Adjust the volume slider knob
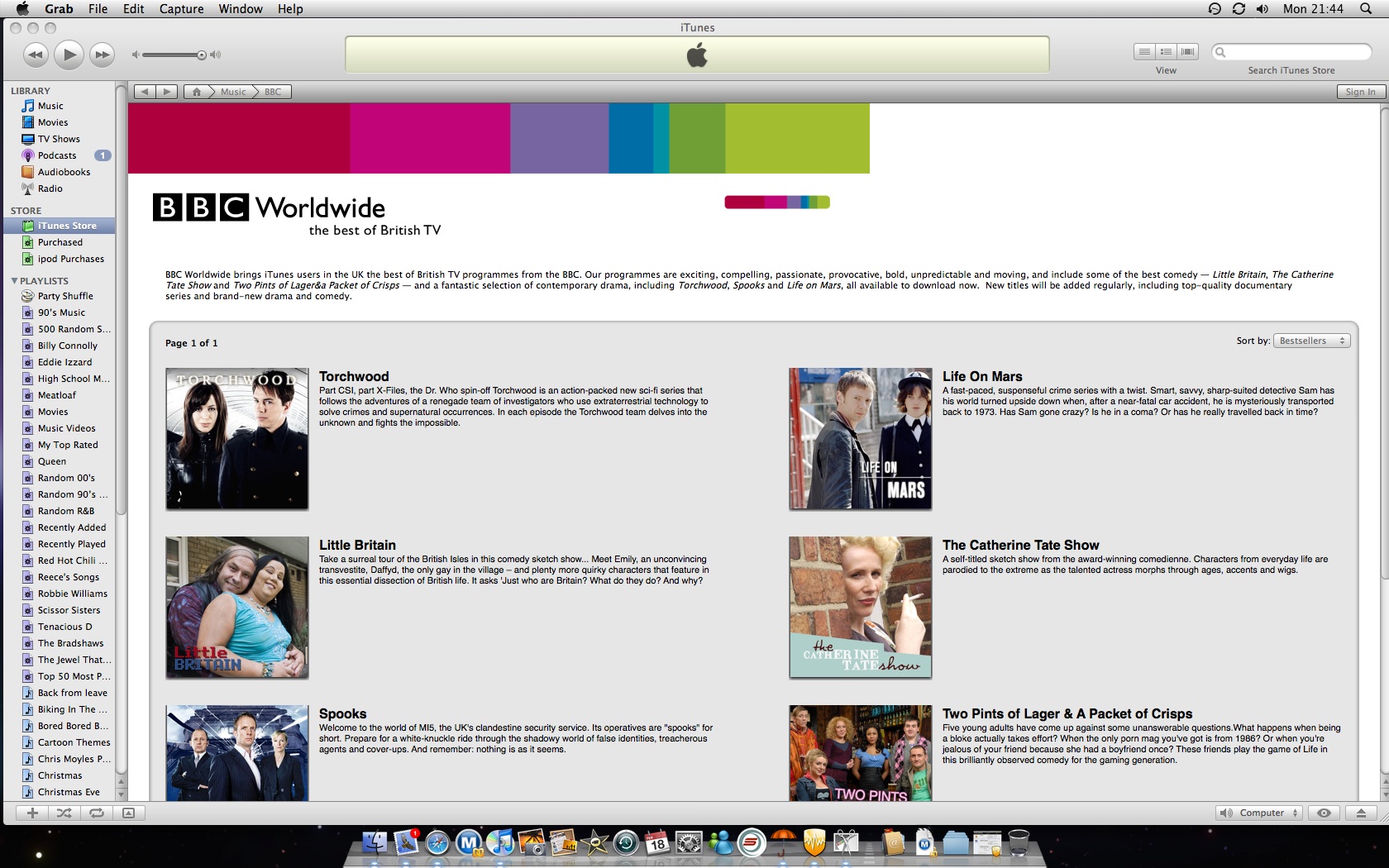 (201, 55)
